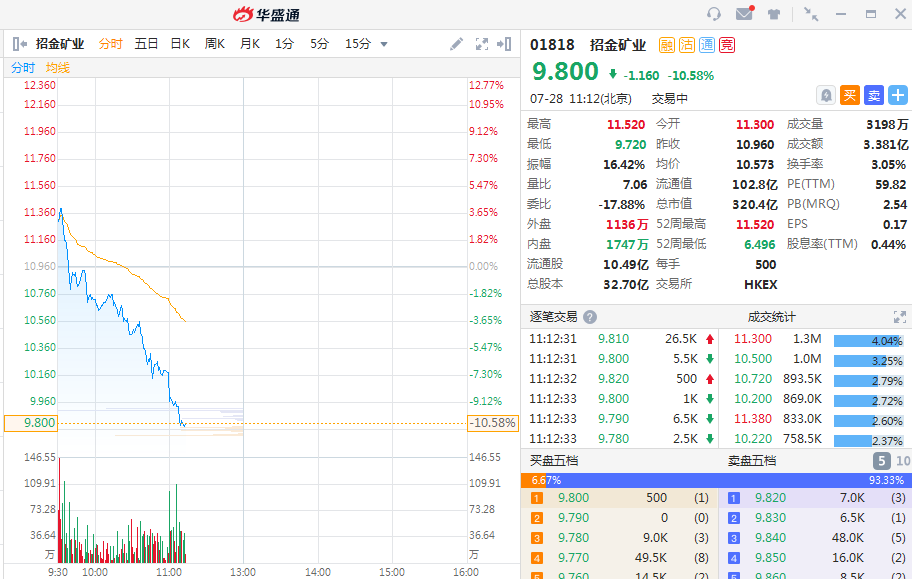Hide the right quote panel
Screen dimensions: 912x579
504,44
